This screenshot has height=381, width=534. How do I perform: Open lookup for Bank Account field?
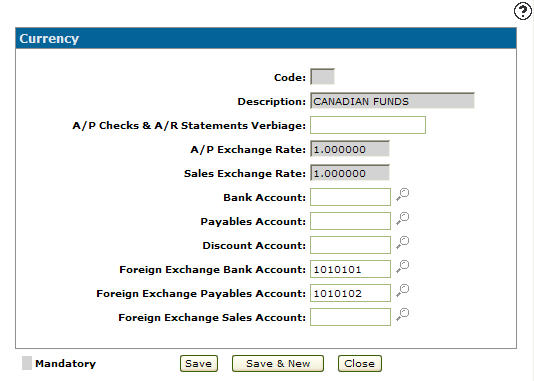tap(403, 194)
